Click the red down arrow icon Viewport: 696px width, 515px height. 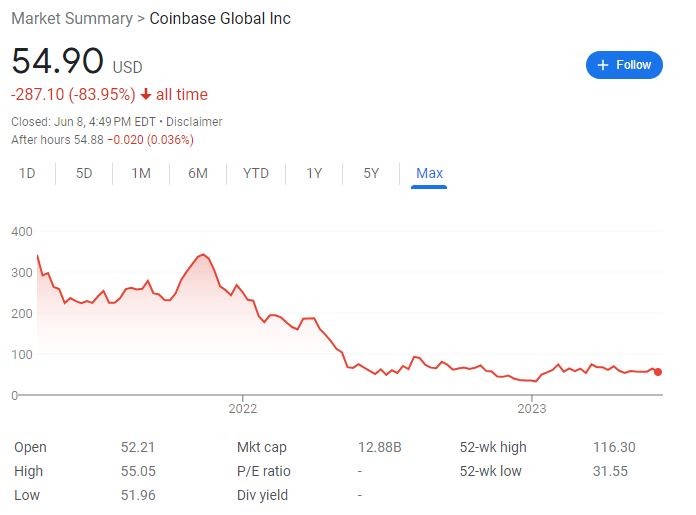tap(146, 95)
